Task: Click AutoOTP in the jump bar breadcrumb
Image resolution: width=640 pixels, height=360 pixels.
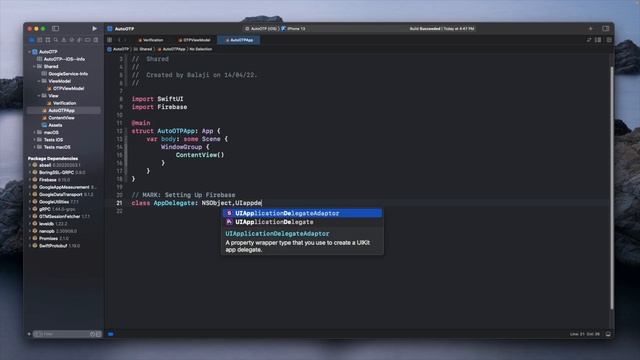Action: 118,49
